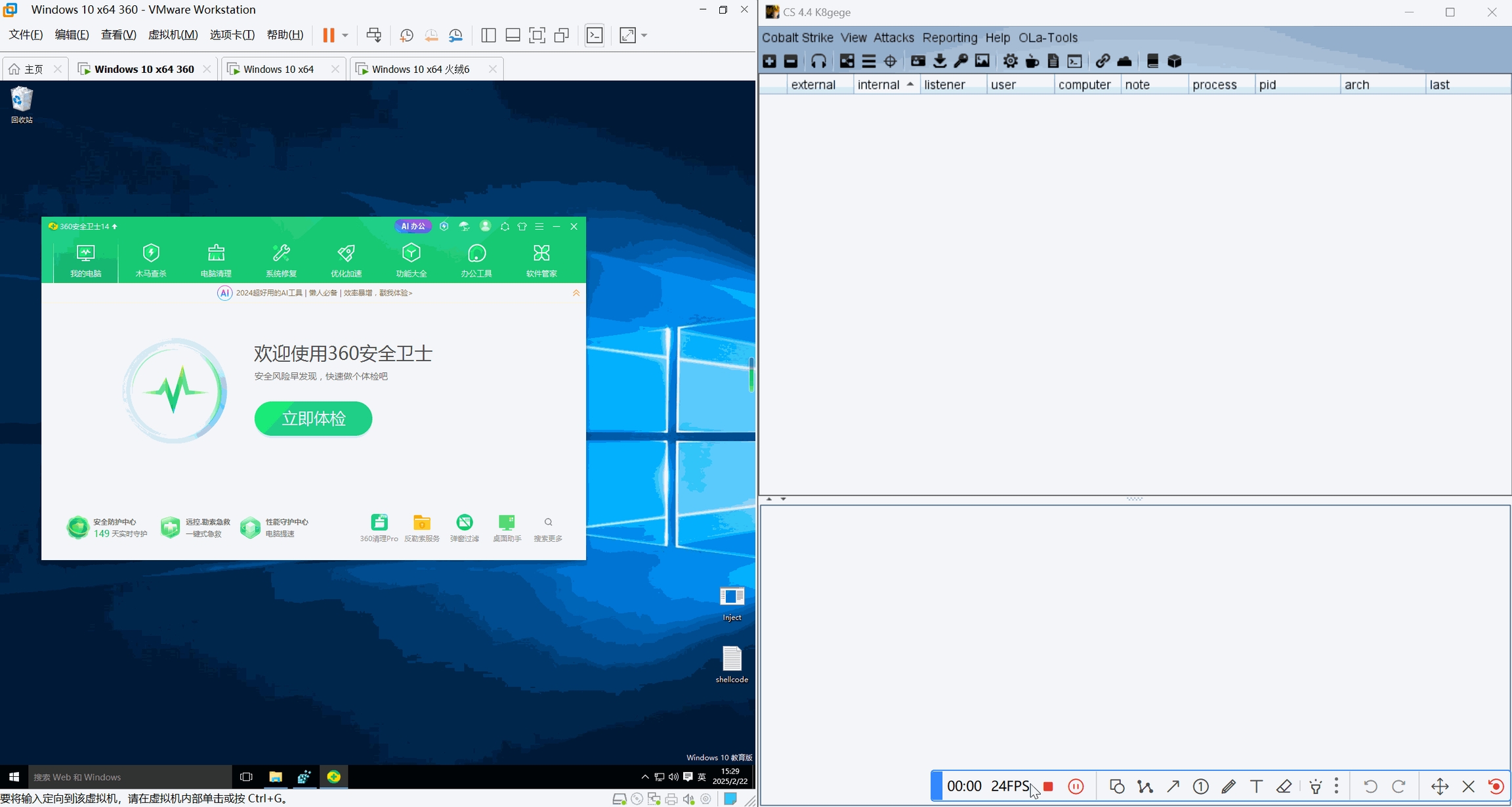Click the horizontal splitter handle between Cobalt Strike panes
Image resolution: width=1512 pixels, height=807 pixels.
tap(1135, 499)
